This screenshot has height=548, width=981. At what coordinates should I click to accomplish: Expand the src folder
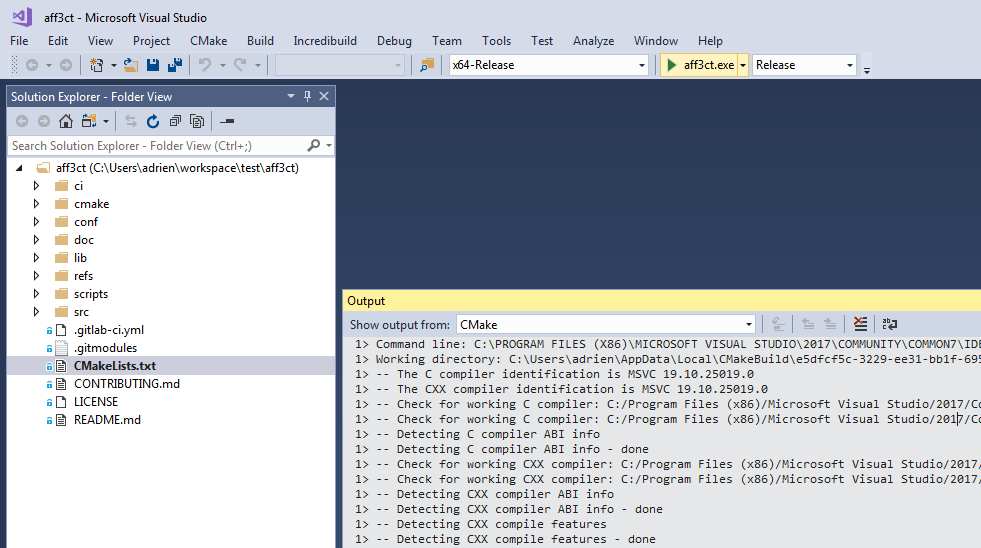click(36, 312)
